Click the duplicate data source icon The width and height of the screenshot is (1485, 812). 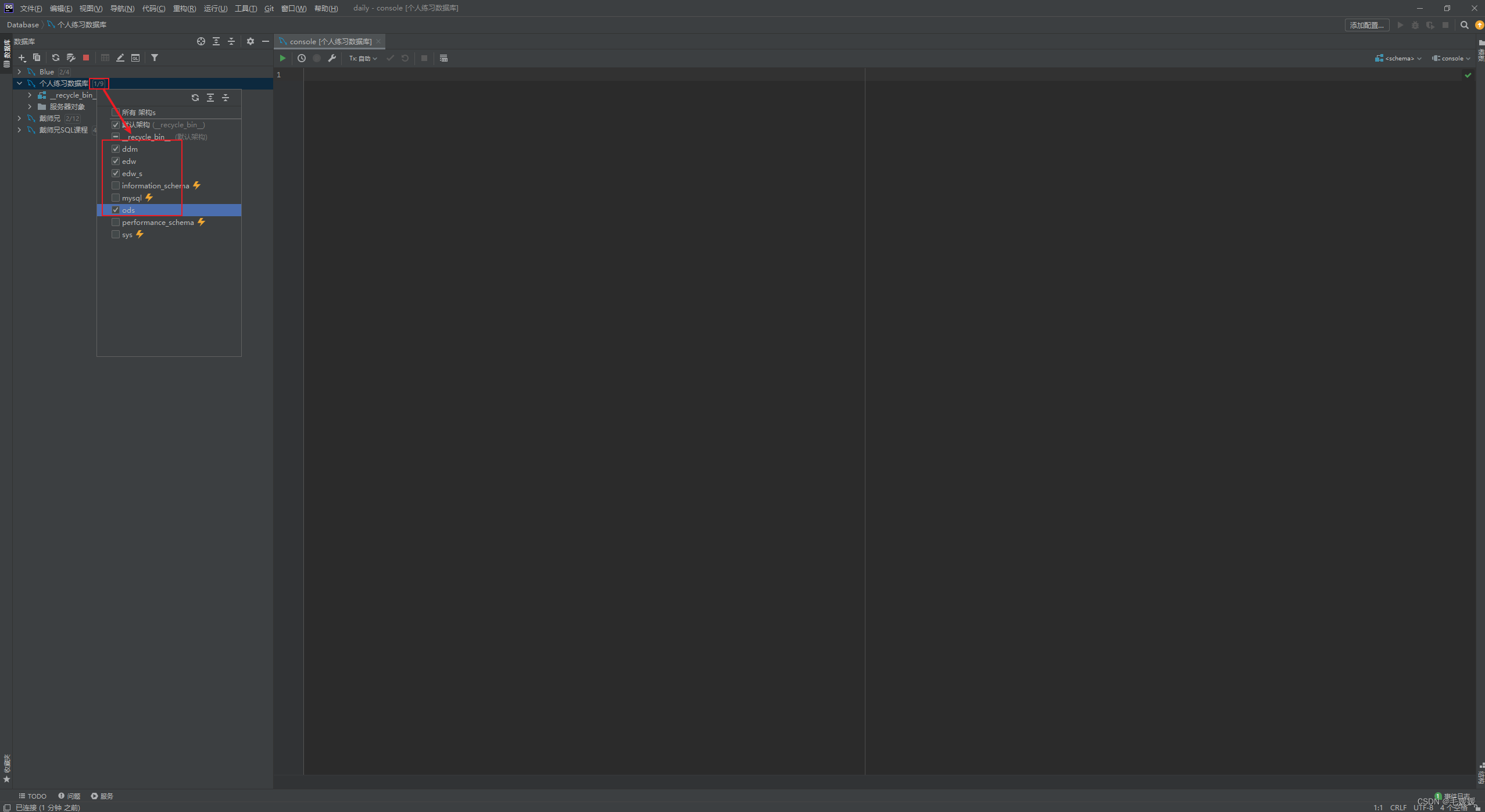[37, 58]
